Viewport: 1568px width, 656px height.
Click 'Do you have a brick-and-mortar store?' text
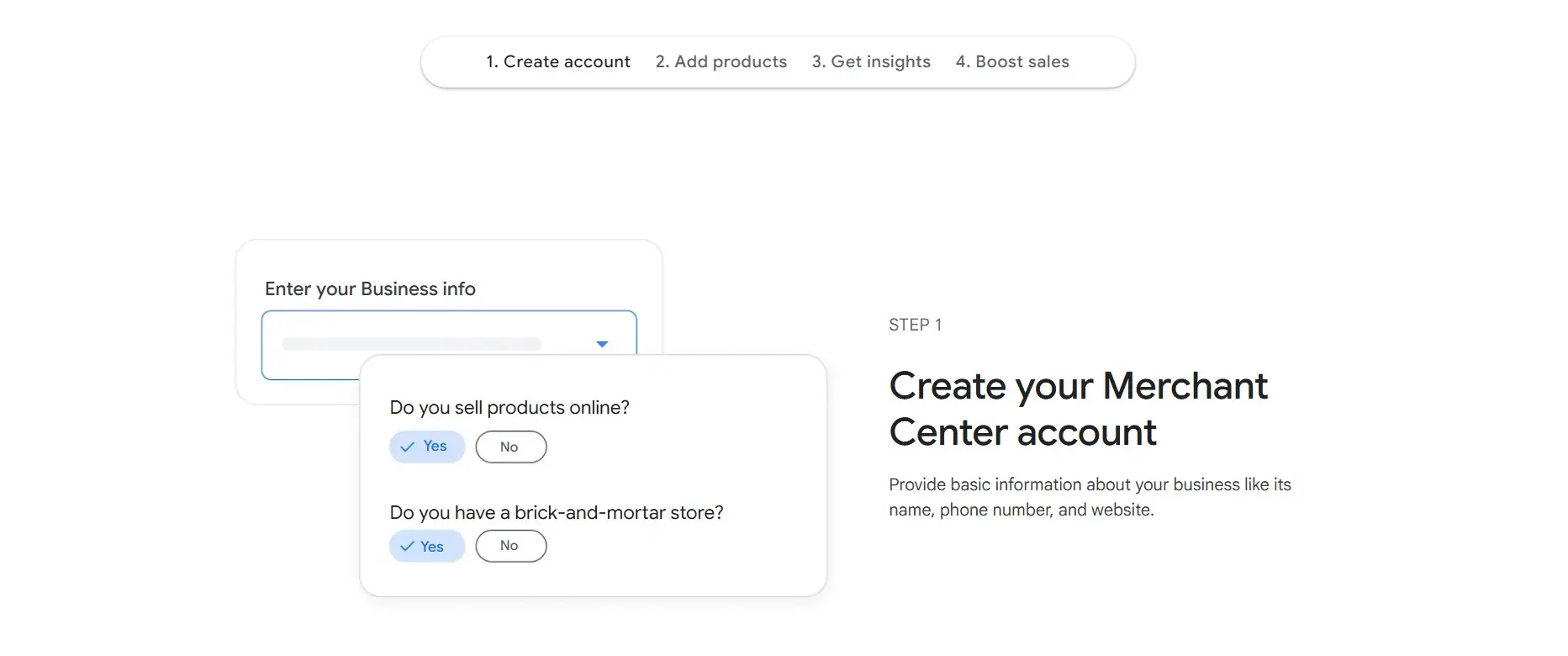coord(557,512)
